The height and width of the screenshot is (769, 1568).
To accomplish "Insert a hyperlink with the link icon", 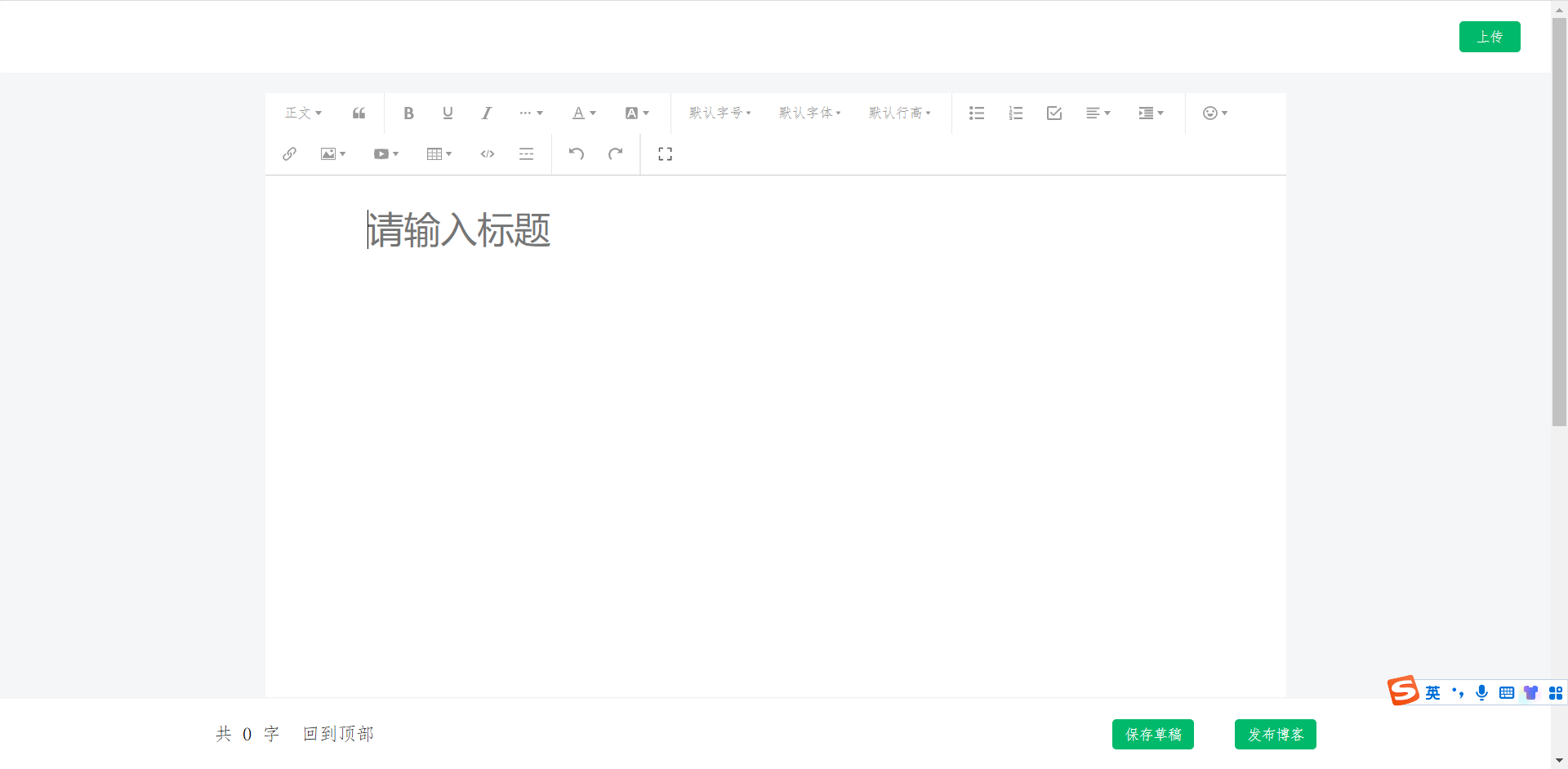I will pos(289,153).
